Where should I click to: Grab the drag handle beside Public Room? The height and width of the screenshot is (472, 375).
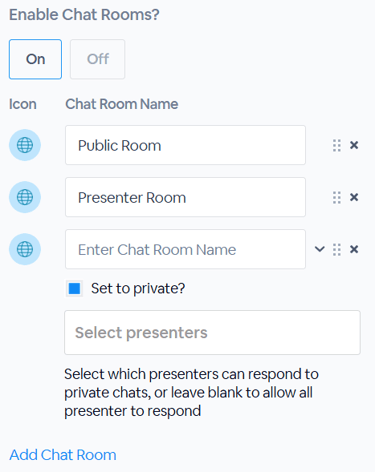(337, 145)
